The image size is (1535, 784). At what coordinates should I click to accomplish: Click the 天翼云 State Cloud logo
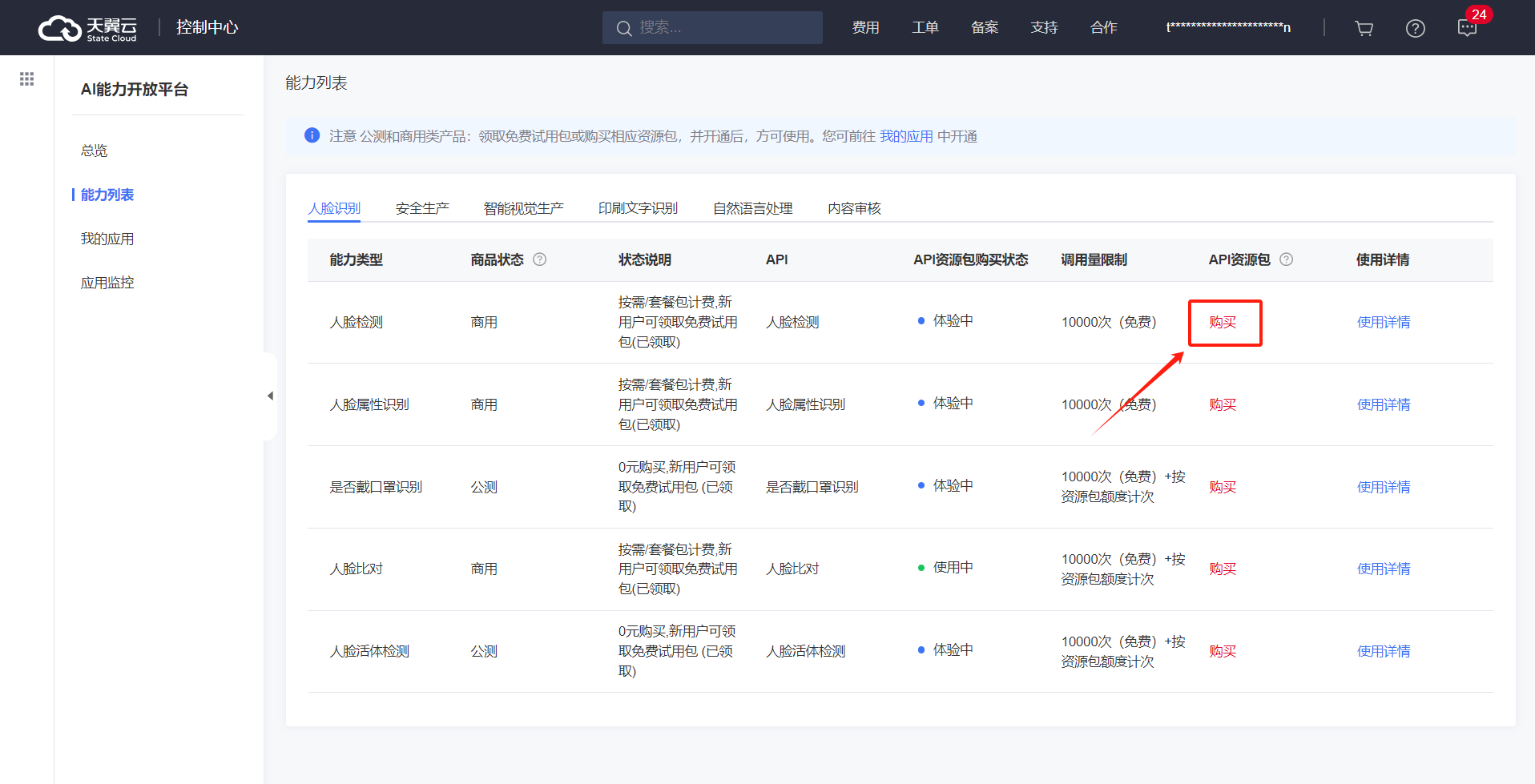(88, 28)
